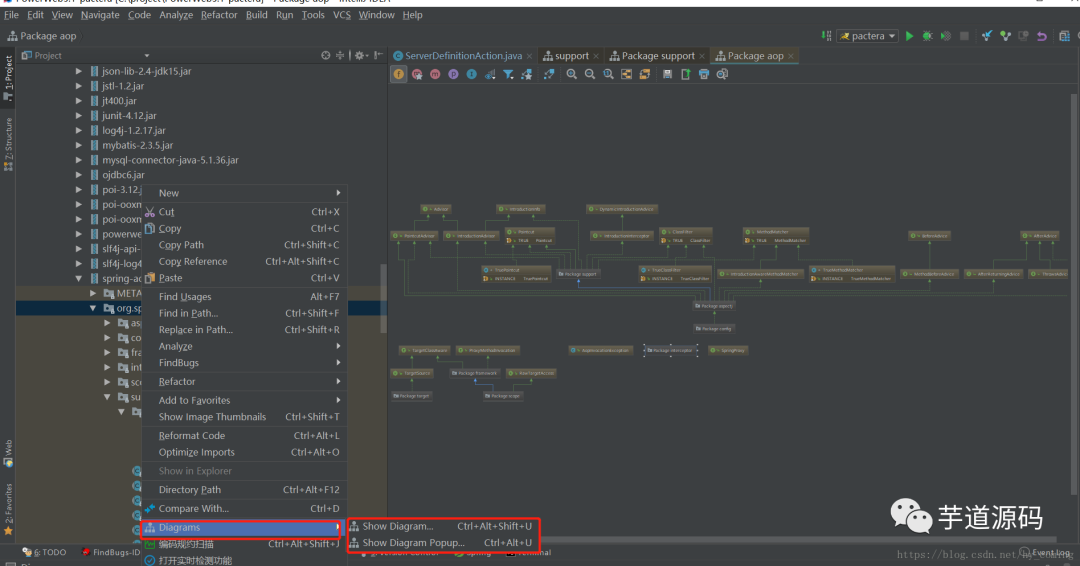Open the New submenu in context menu

(243, 193)
